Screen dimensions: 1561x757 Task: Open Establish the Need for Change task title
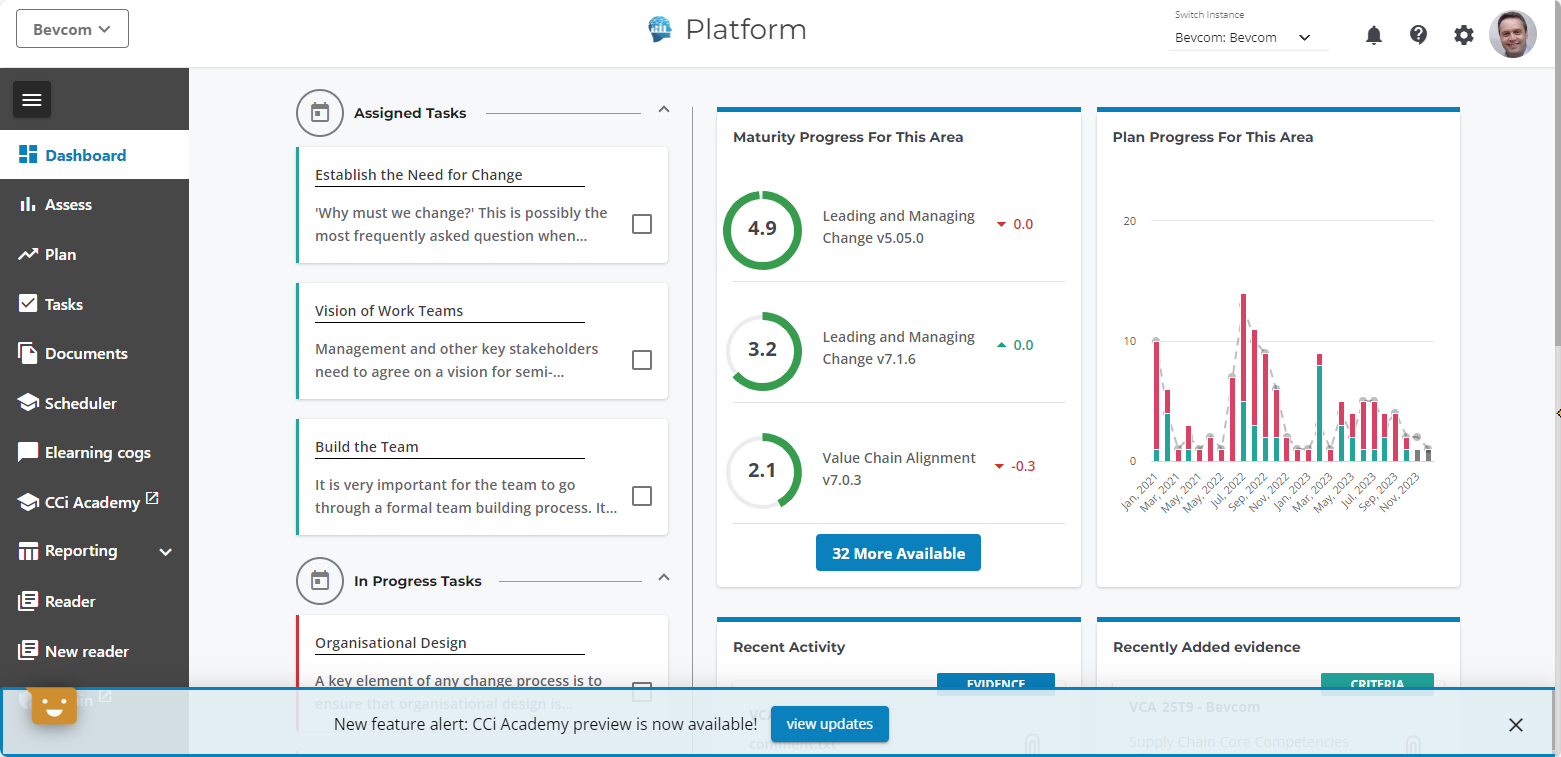tap(419, 175)
